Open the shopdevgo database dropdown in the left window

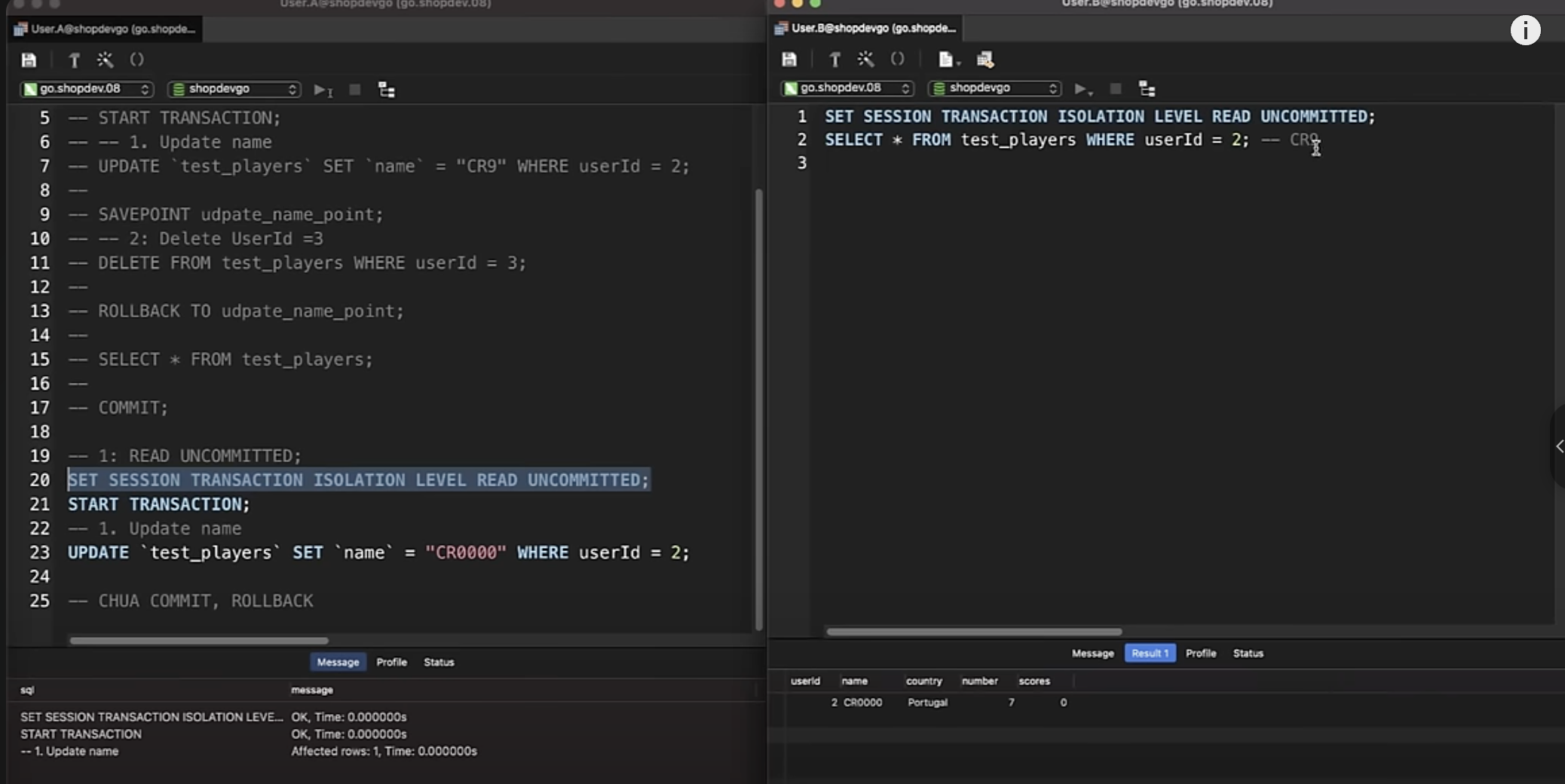pos(234,89)
